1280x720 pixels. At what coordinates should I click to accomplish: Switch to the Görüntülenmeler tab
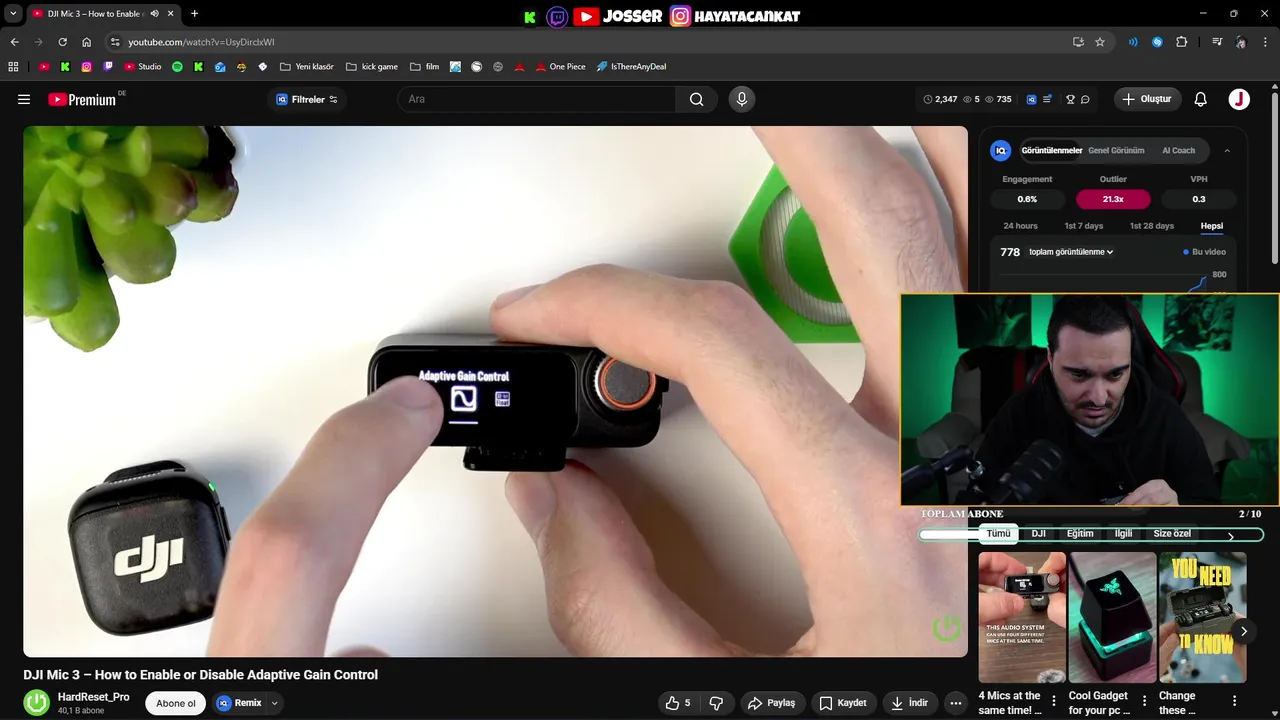pos(1051,151)
